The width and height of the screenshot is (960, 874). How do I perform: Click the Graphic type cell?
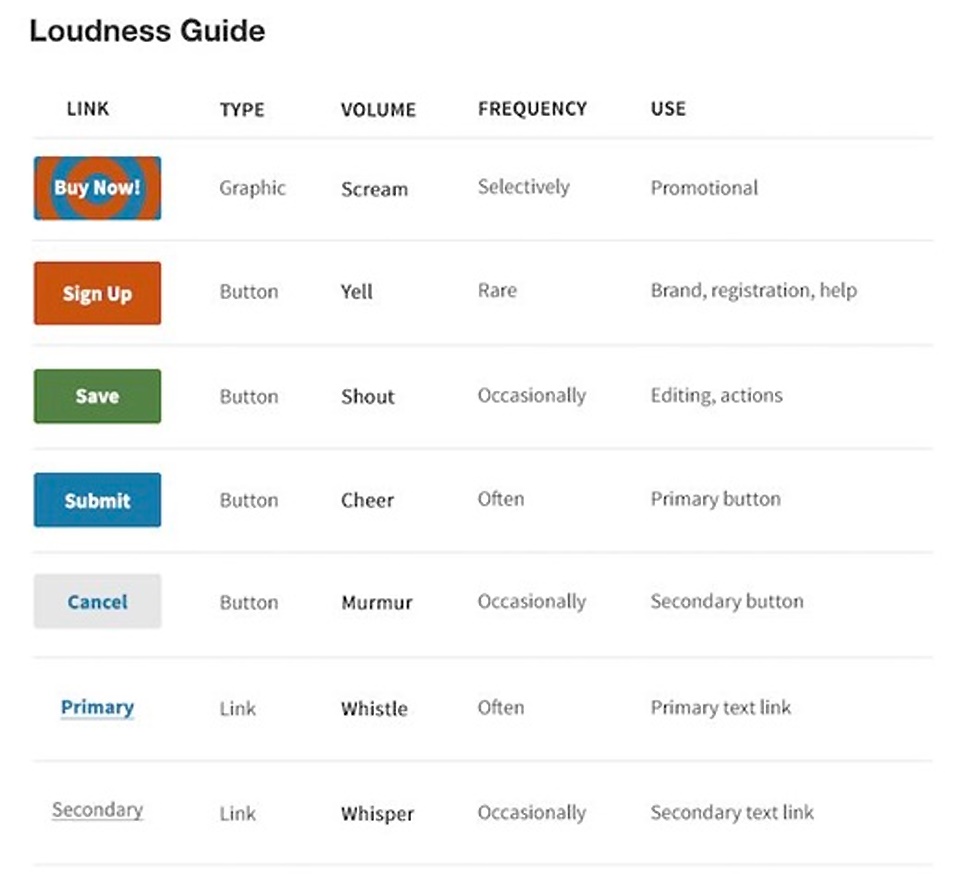point(252,189)
